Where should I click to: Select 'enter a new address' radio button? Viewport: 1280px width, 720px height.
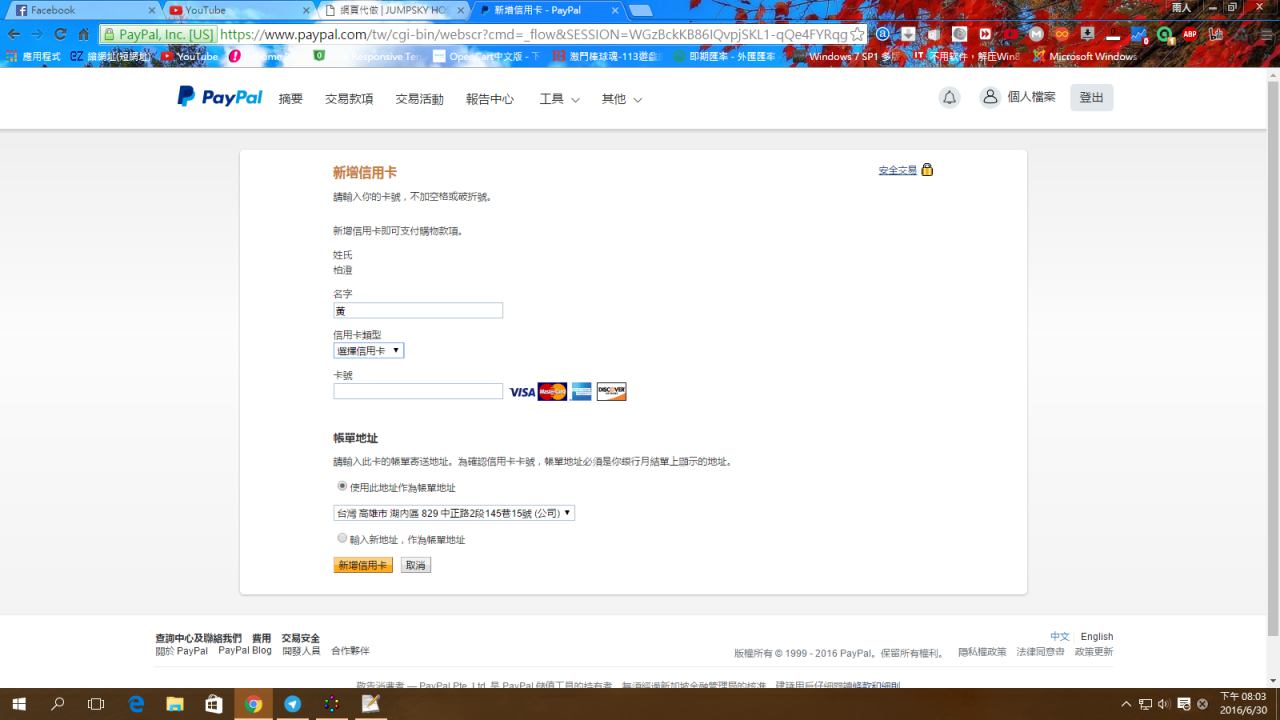(x=342, y=538)
